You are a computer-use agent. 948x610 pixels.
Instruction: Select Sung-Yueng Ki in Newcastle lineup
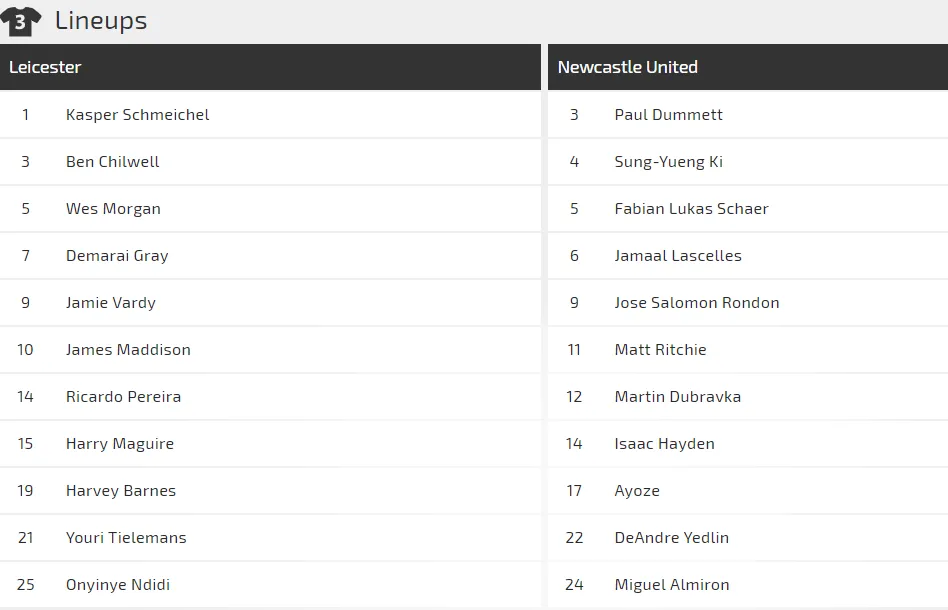coord(668,162)
